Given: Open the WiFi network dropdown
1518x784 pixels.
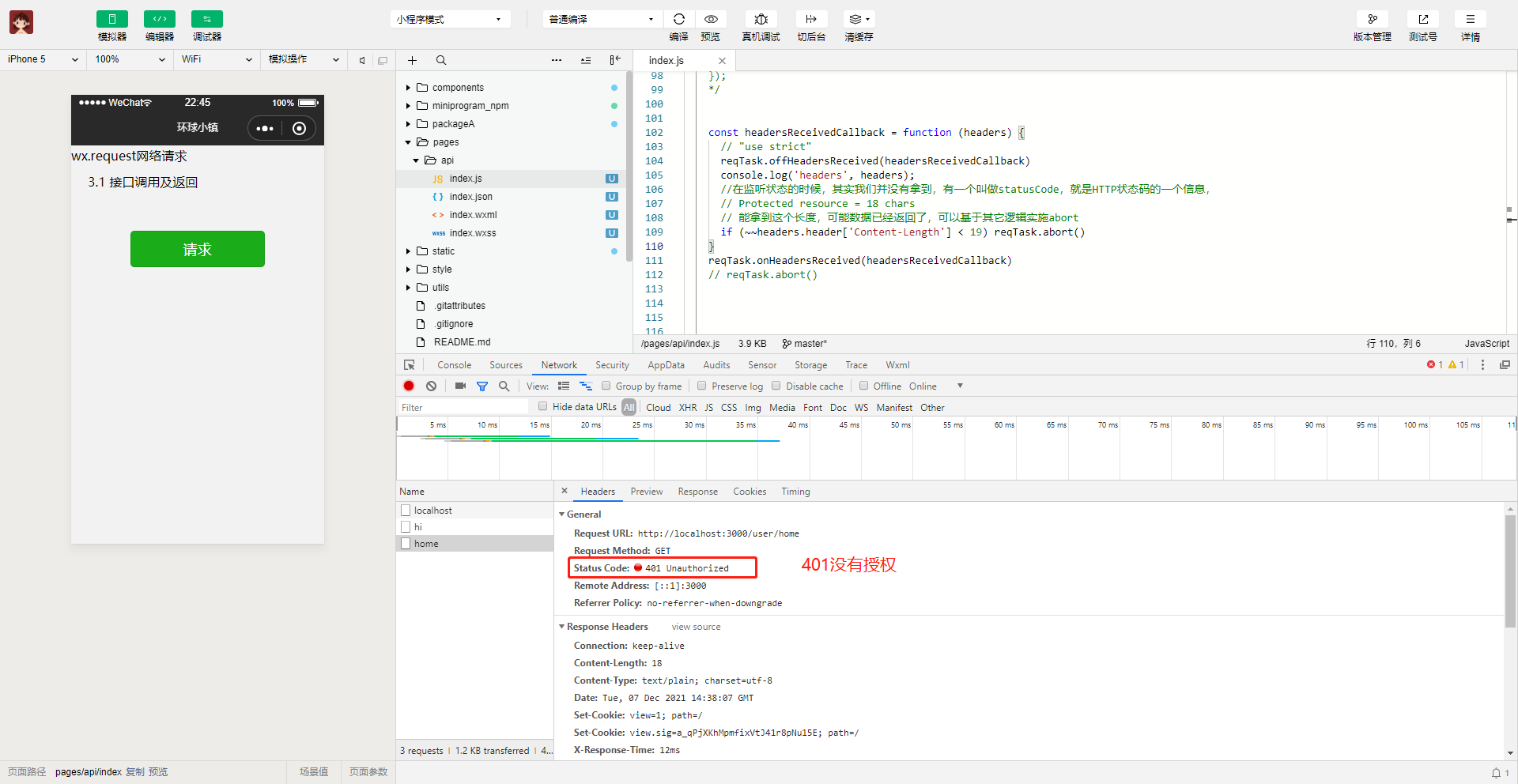Looking at the screenshot, I should pyautogui.click(x=217, y=59).
